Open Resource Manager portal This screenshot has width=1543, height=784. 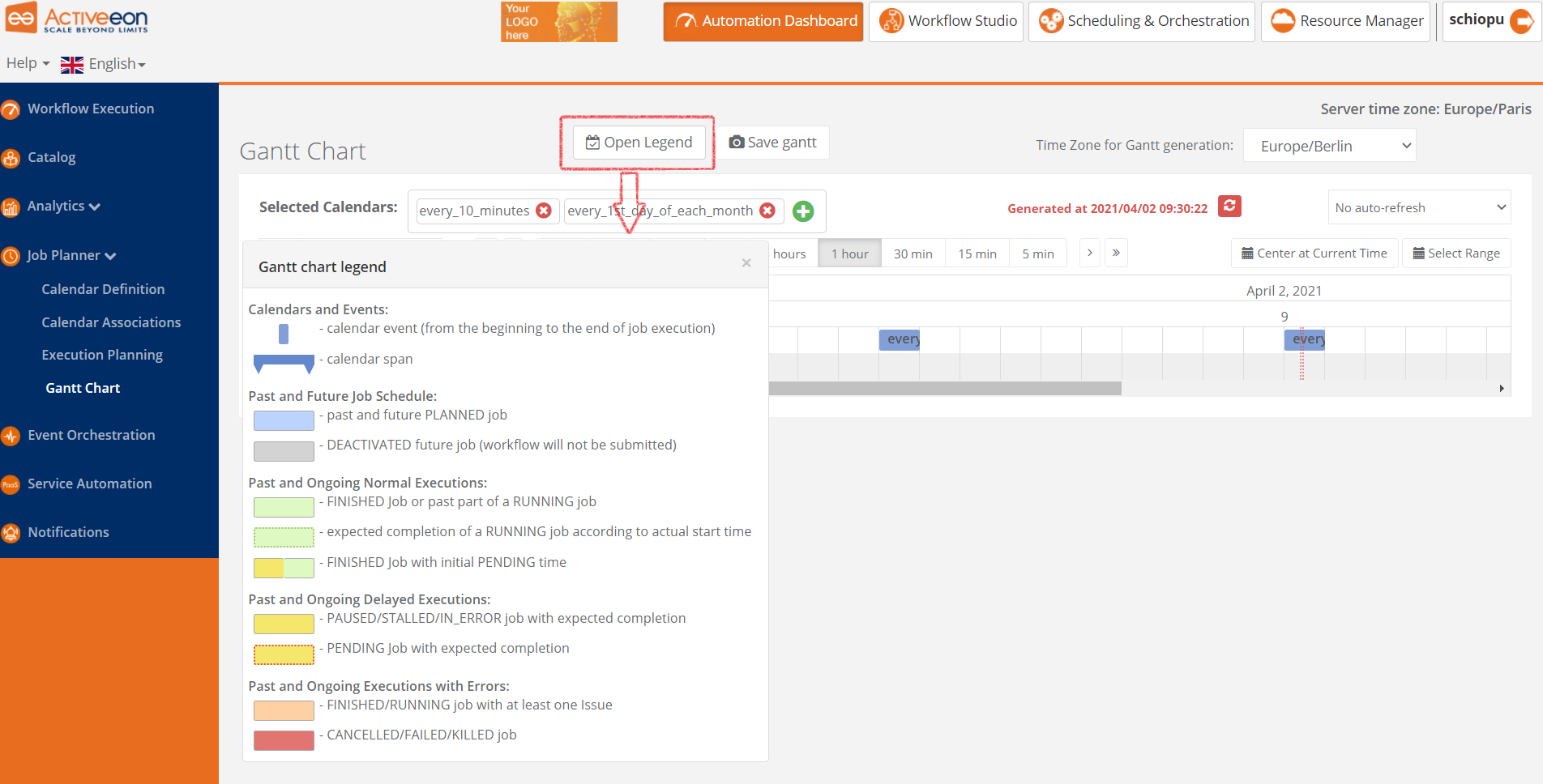point(1345,21)
